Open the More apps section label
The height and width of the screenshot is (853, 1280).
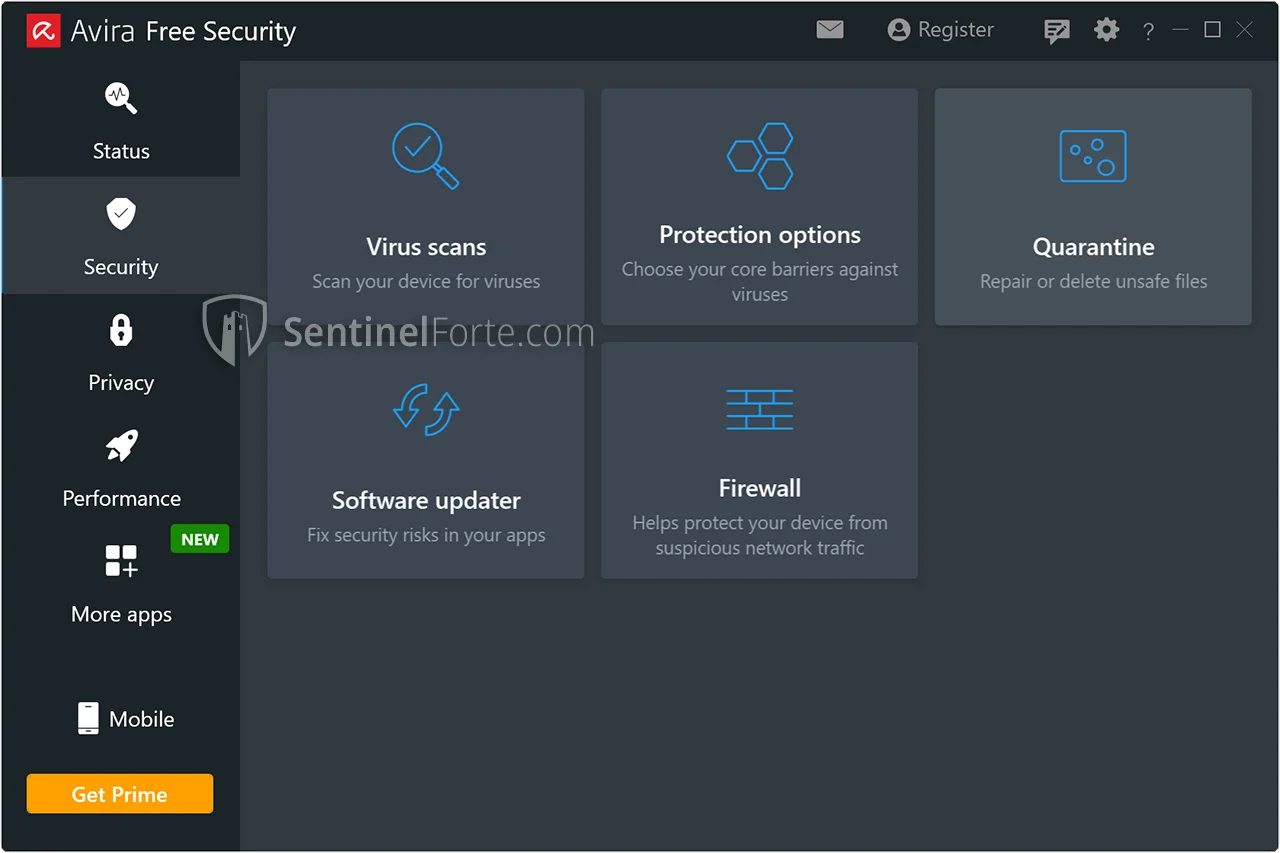coord(121,615)
